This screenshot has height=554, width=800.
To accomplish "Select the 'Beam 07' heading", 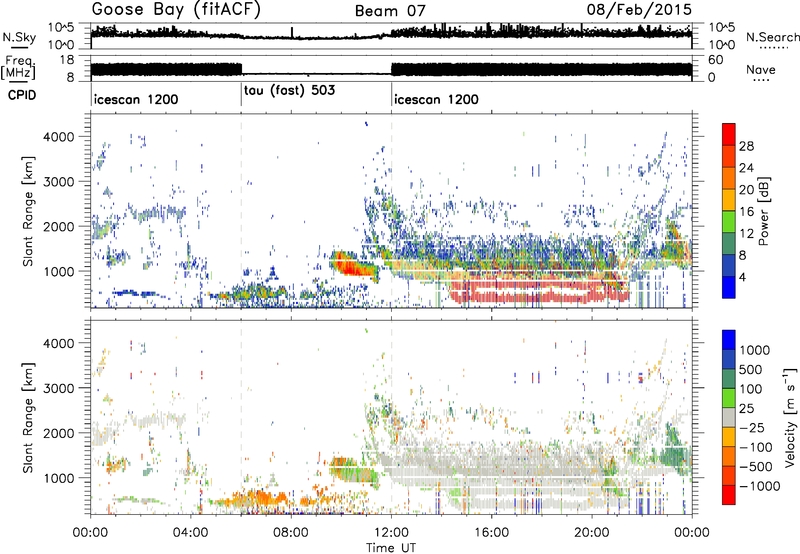I will [x=390, y=10].
